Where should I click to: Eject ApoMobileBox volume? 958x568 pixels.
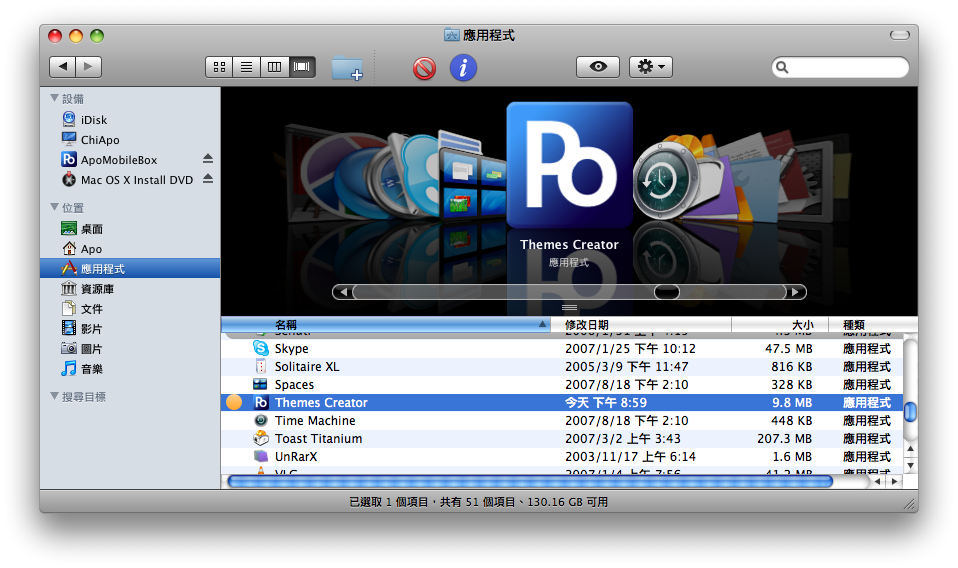208,159
